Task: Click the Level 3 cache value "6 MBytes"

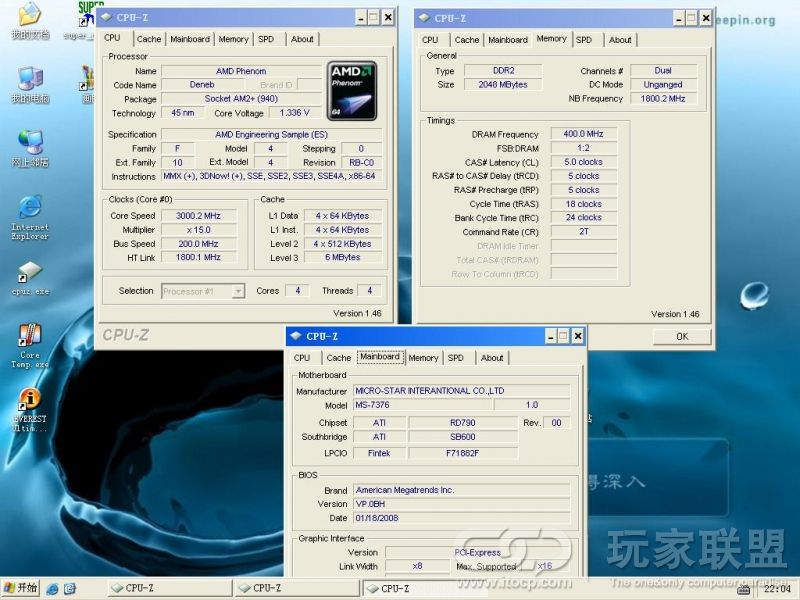Action: click(x=342, y=258)
